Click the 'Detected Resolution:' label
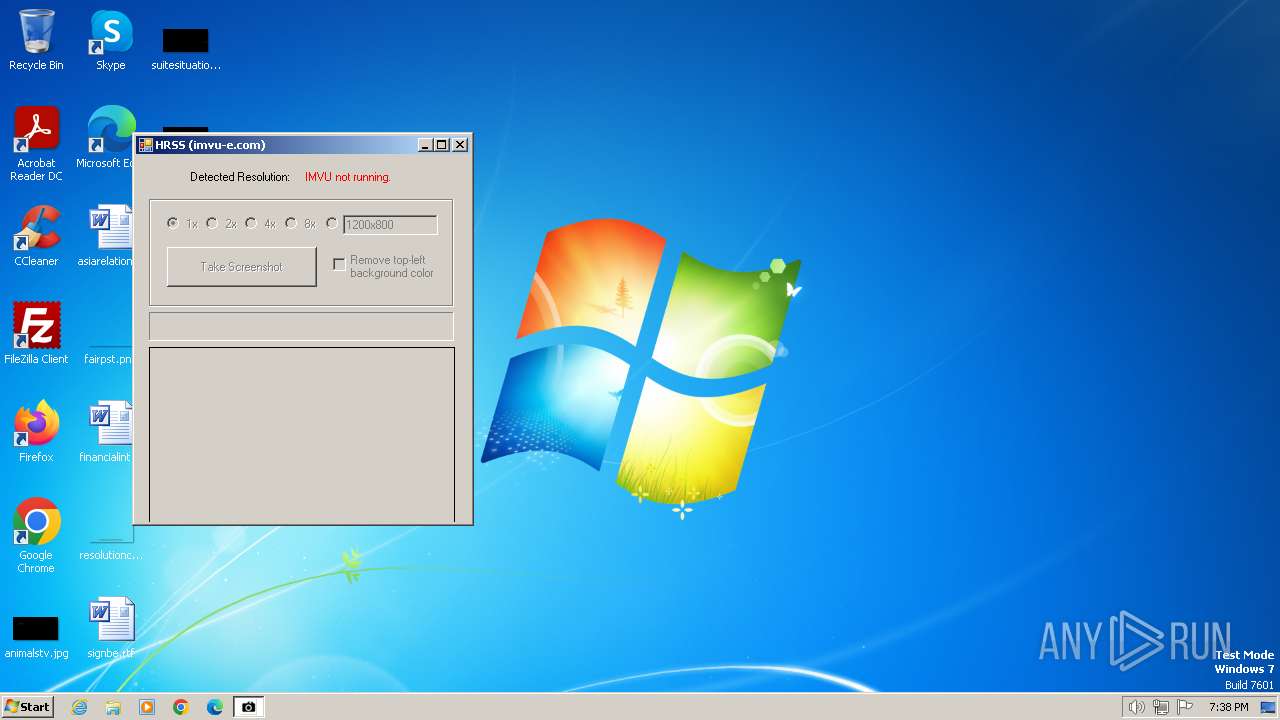The height and width of the screenshot is (720, 1280). 240,177
